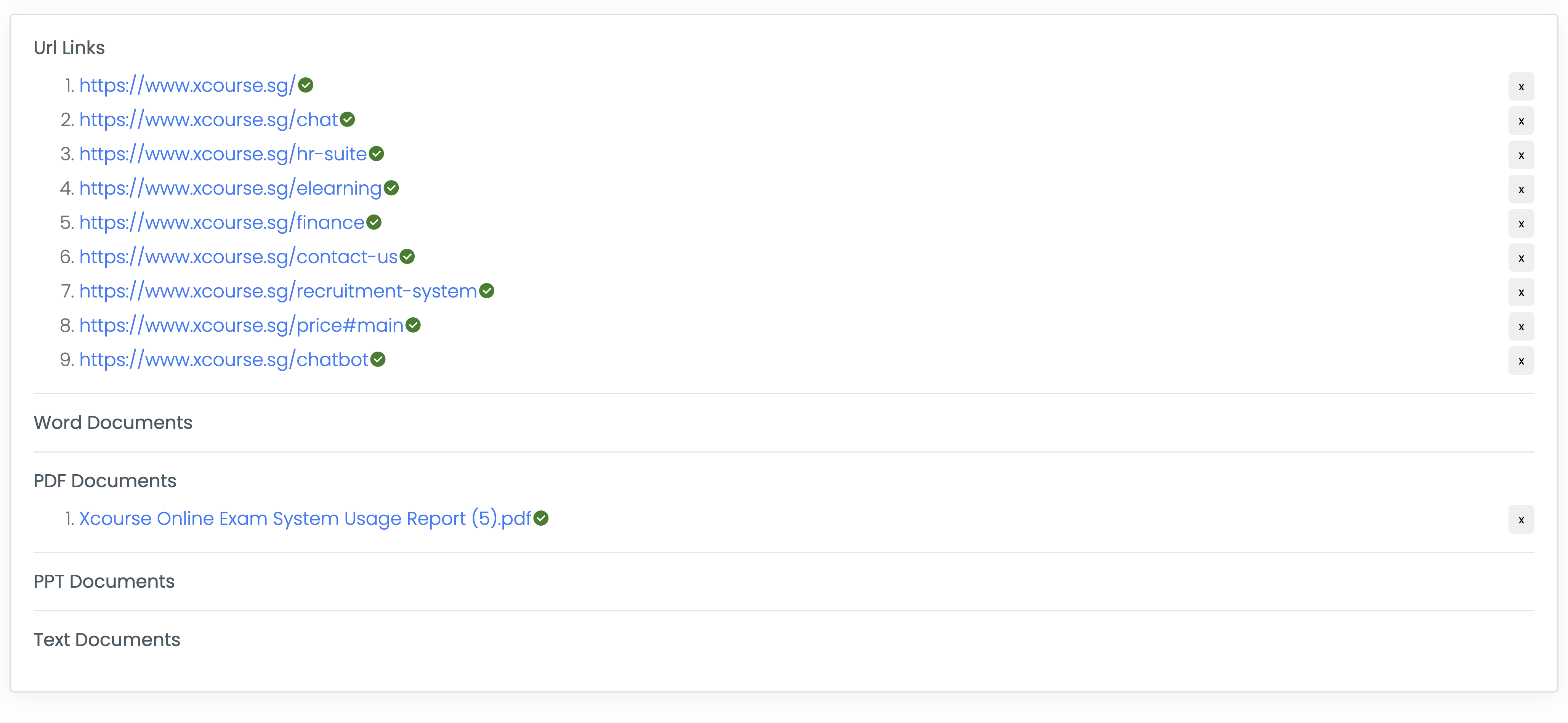This screenshot has height=723, width=1568.
Task: Open the xcourse.sg/elearning link
Action: tap(231, 188)
